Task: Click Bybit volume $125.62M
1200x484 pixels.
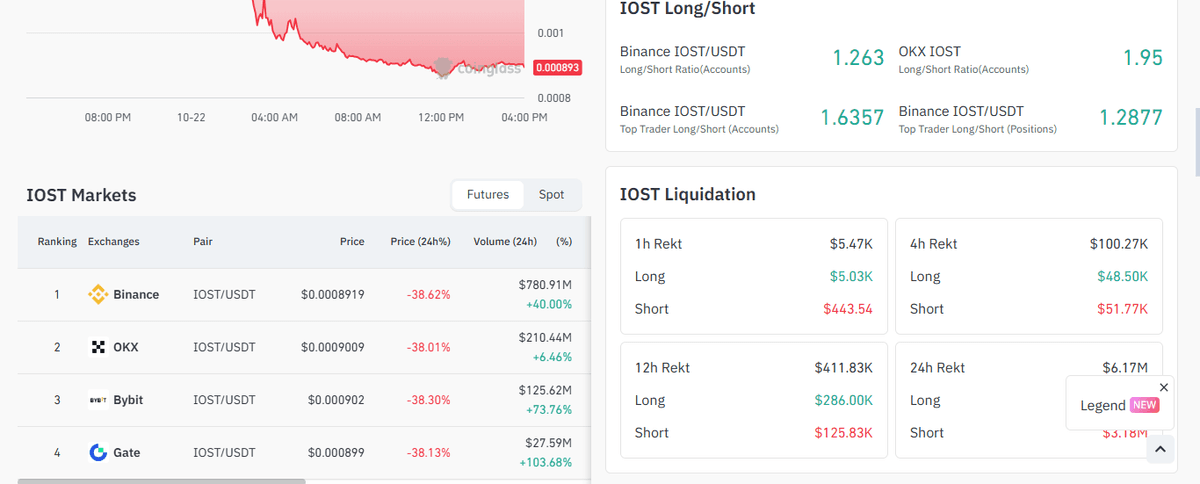Action: 545,390
